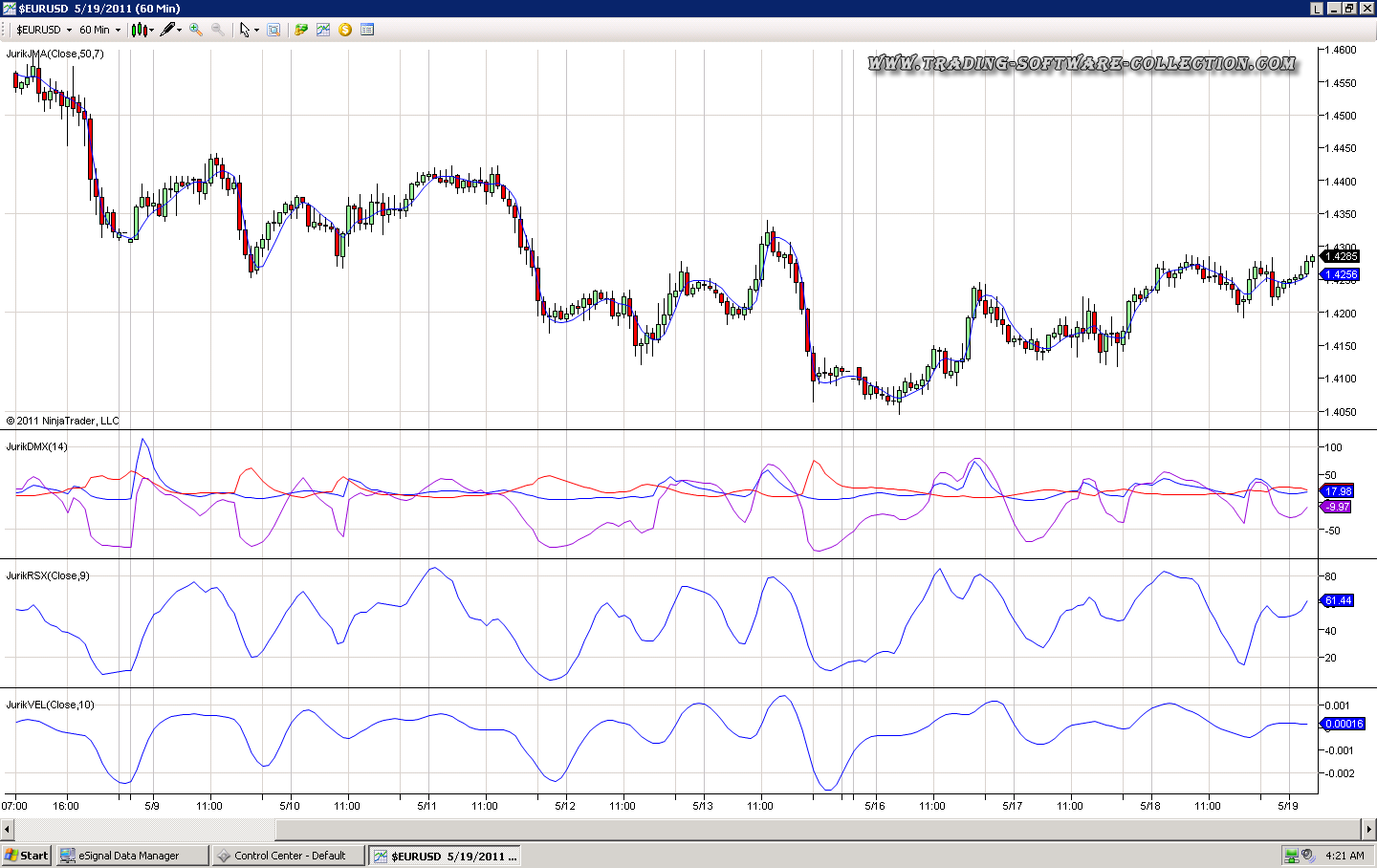Expand the cursor type dropdown arrow

pyautogui.click(x=256, y=30)
